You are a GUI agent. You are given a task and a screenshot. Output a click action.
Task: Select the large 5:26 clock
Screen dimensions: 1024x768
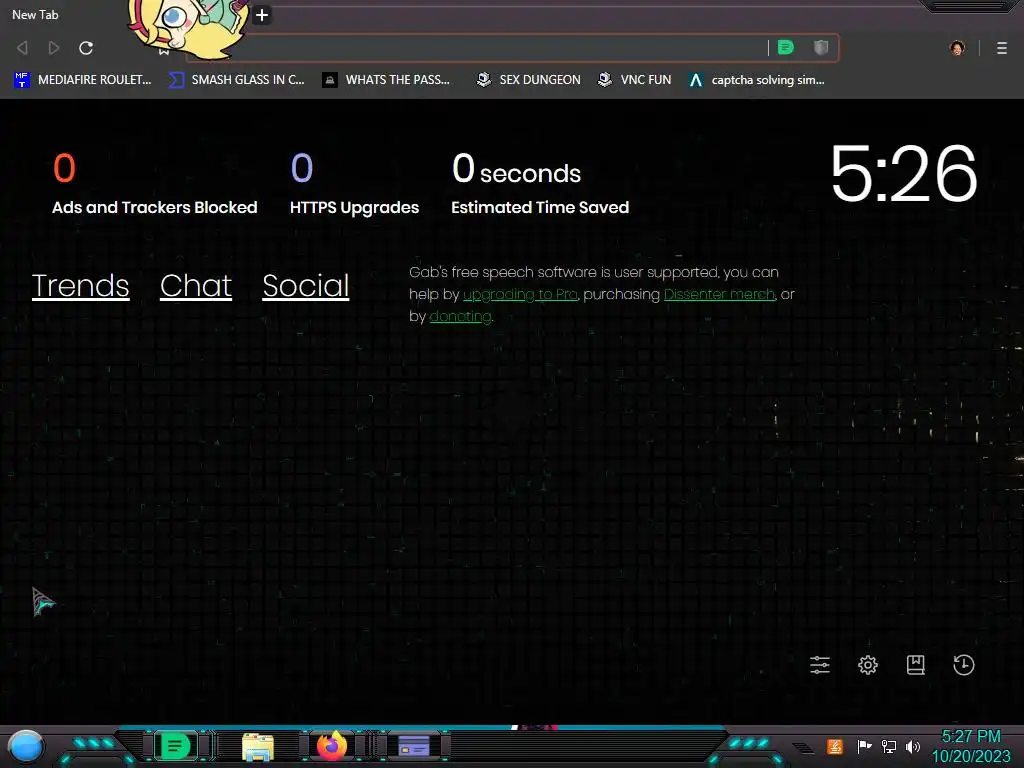coord(904,174)
